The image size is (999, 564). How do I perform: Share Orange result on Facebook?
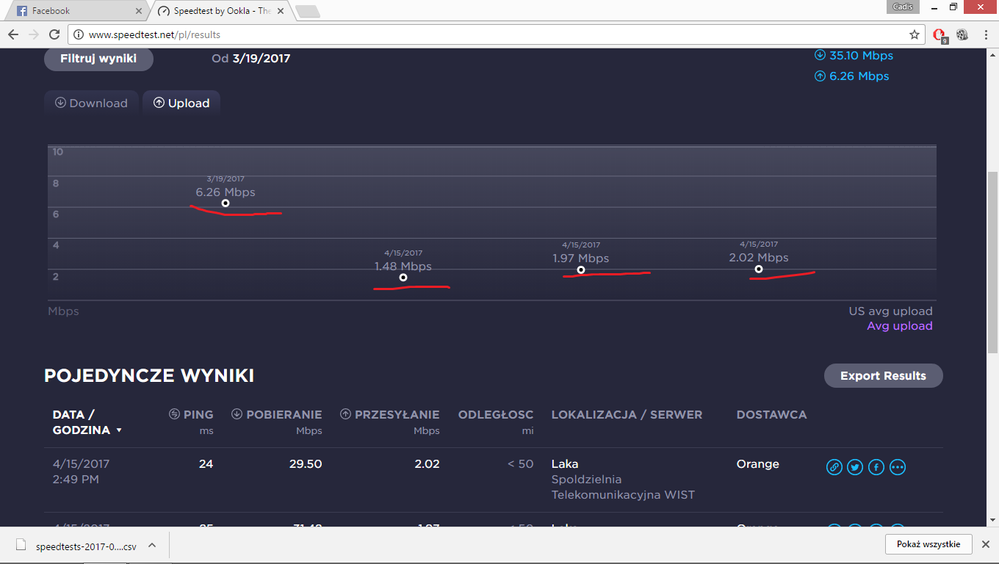click(876, 467)
